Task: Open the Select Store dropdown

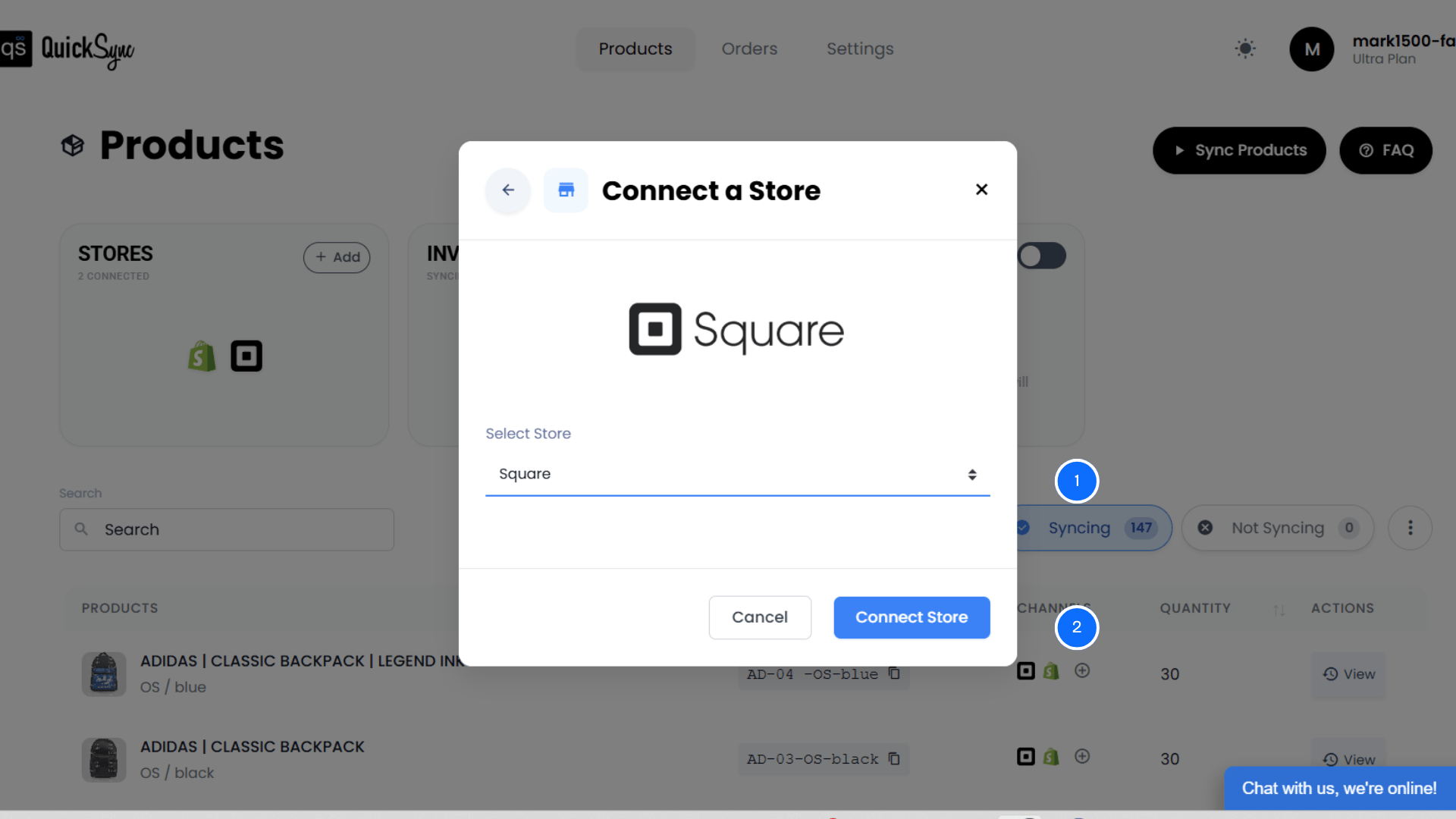Action: [737, 475]
